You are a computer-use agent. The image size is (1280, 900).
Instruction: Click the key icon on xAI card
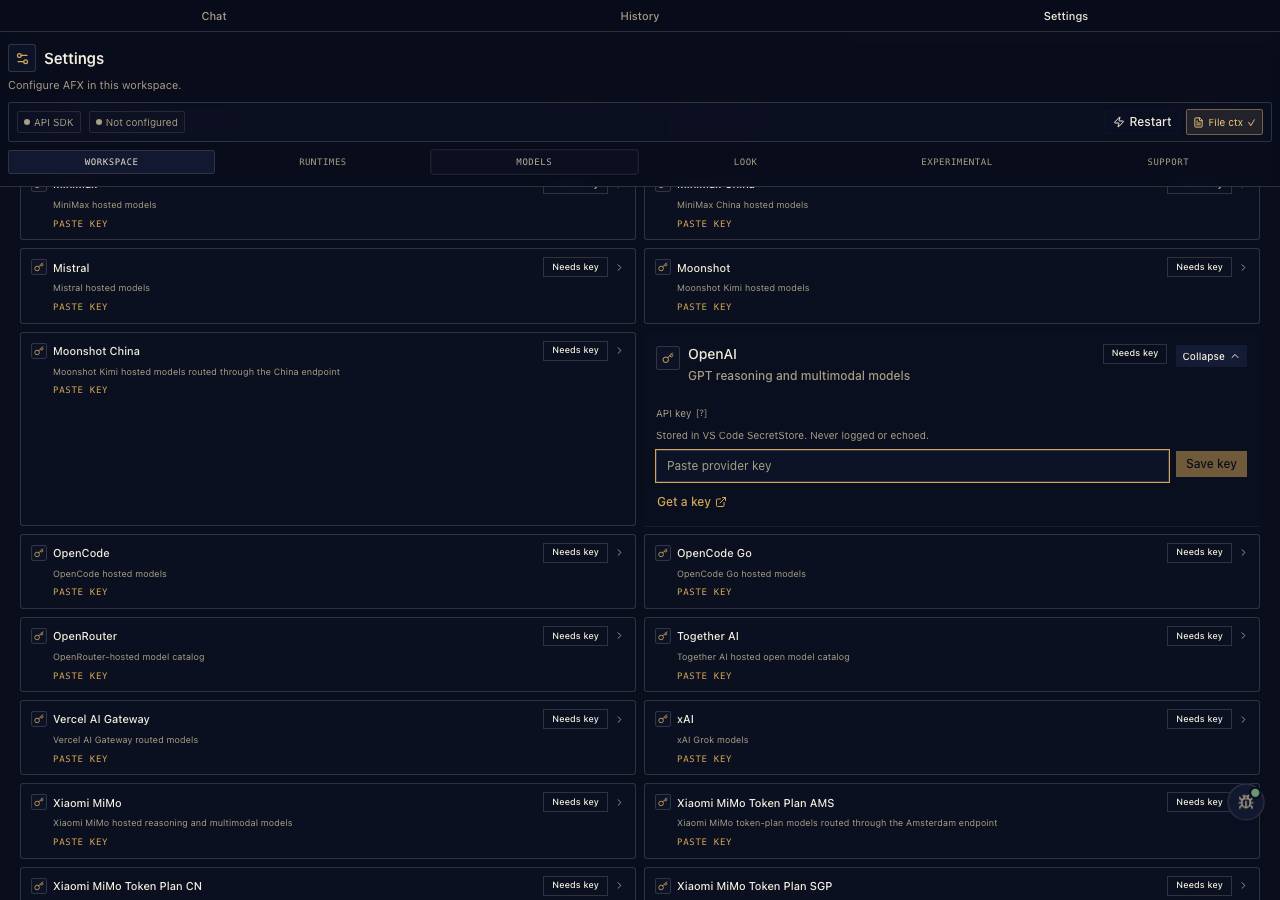pos(663,719)
